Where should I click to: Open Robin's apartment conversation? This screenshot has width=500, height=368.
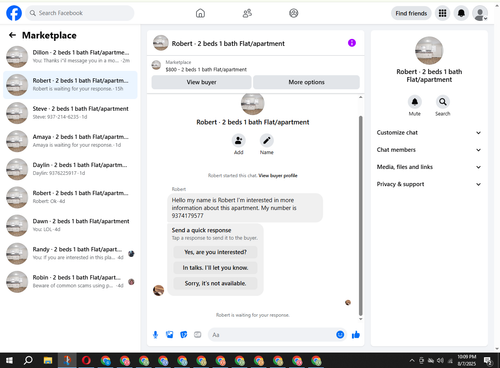tap(70, 282)
